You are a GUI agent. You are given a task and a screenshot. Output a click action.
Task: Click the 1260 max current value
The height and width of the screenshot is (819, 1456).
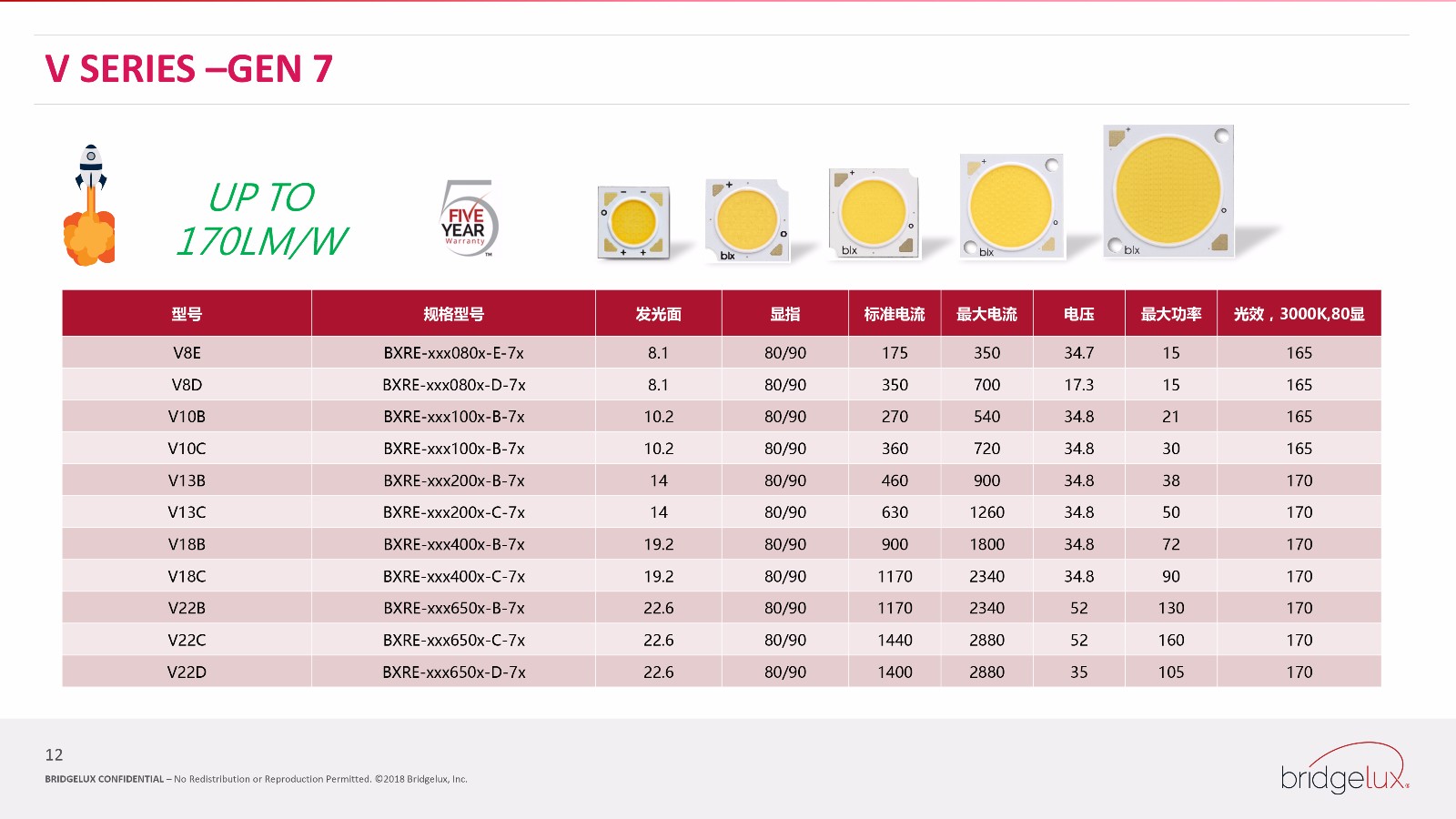tap(986, 511)
